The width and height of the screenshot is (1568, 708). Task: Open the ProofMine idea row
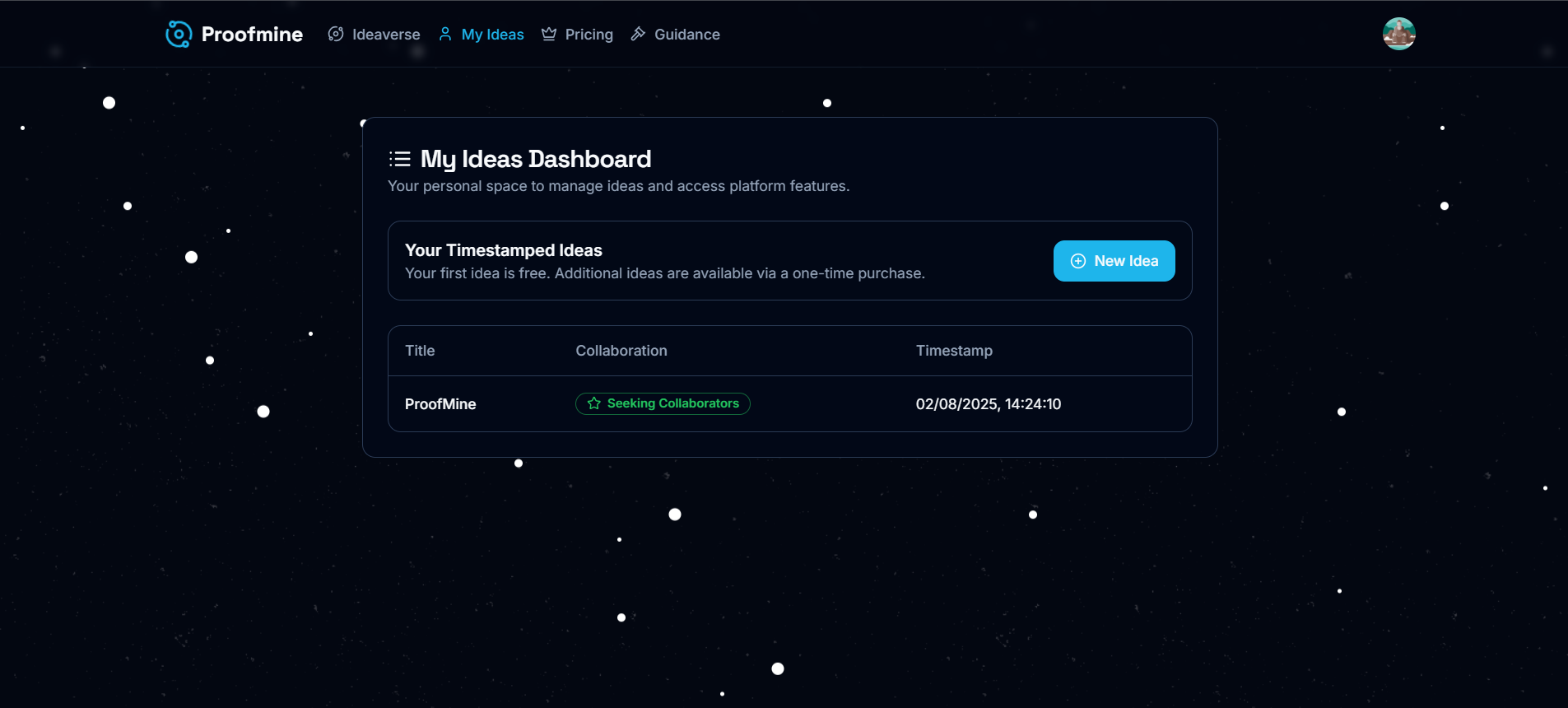790,404
